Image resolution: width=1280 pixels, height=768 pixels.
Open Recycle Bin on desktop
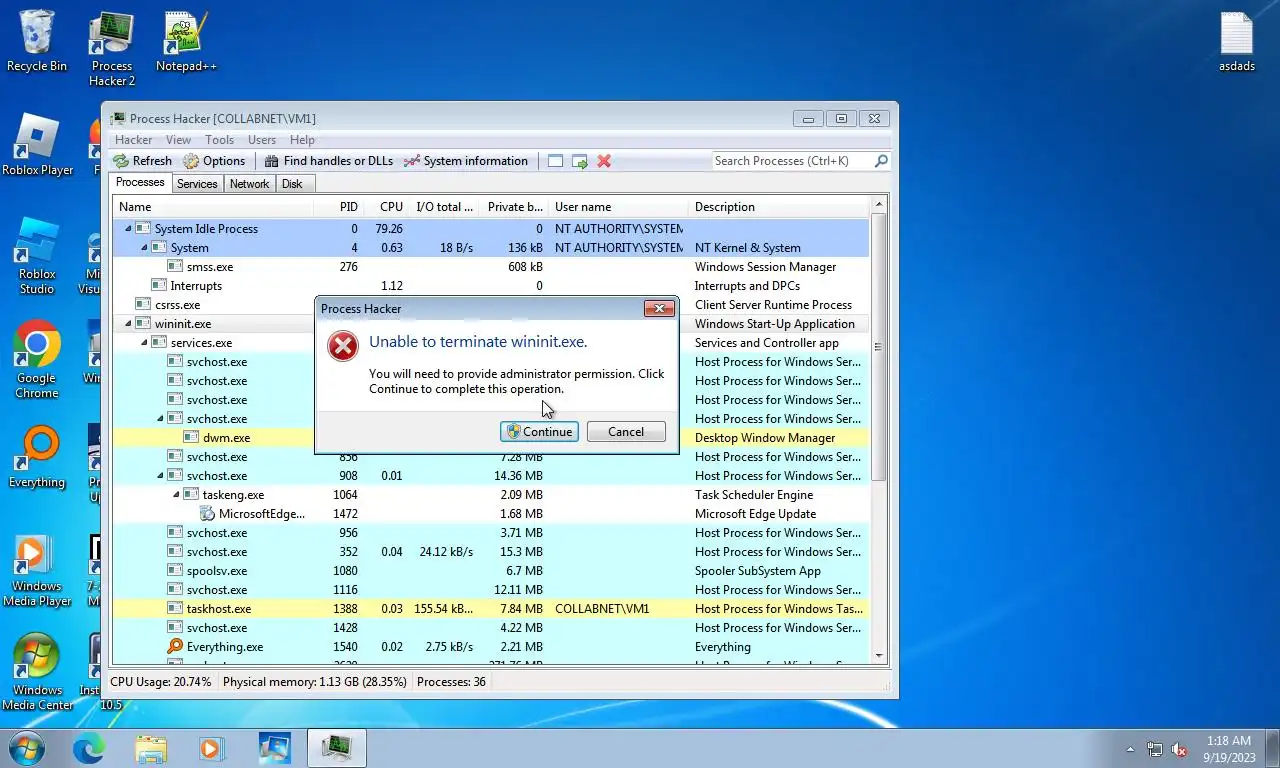(x=37, y=42)
